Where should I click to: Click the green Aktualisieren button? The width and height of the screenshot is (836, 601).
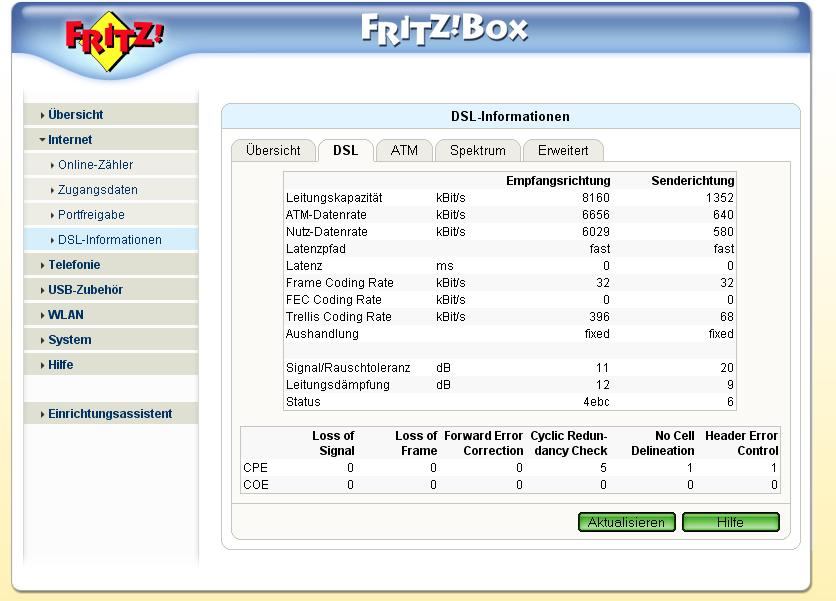[626, 522]
